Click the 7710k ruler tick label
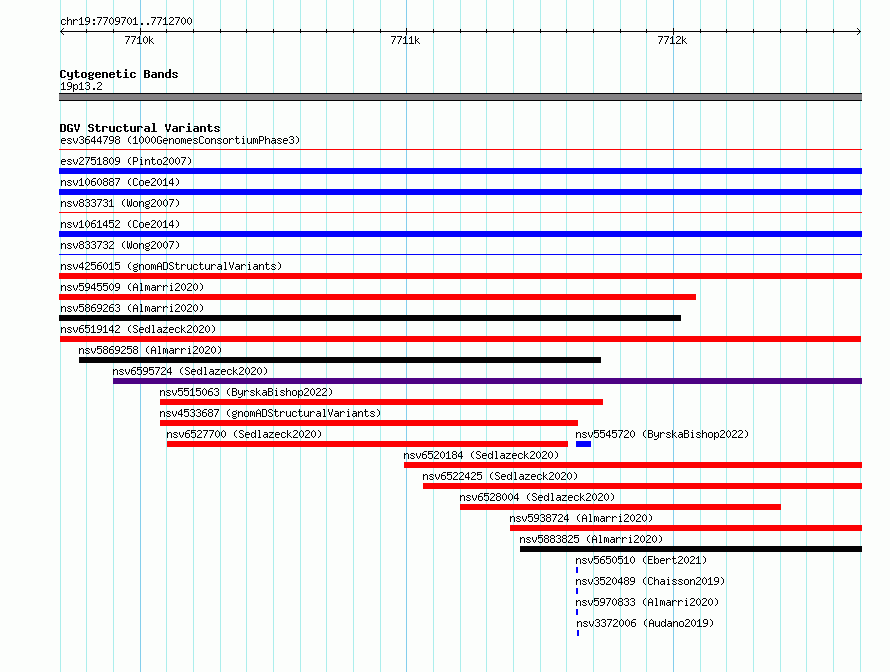The height and width of the screenshot is (672, 890). click(139, 40)
